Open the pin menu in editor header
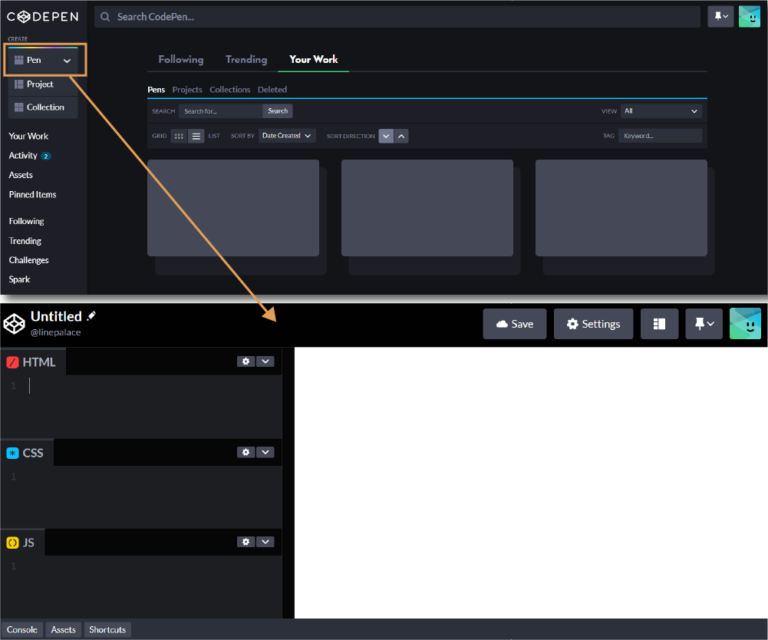 coord(704,324)
